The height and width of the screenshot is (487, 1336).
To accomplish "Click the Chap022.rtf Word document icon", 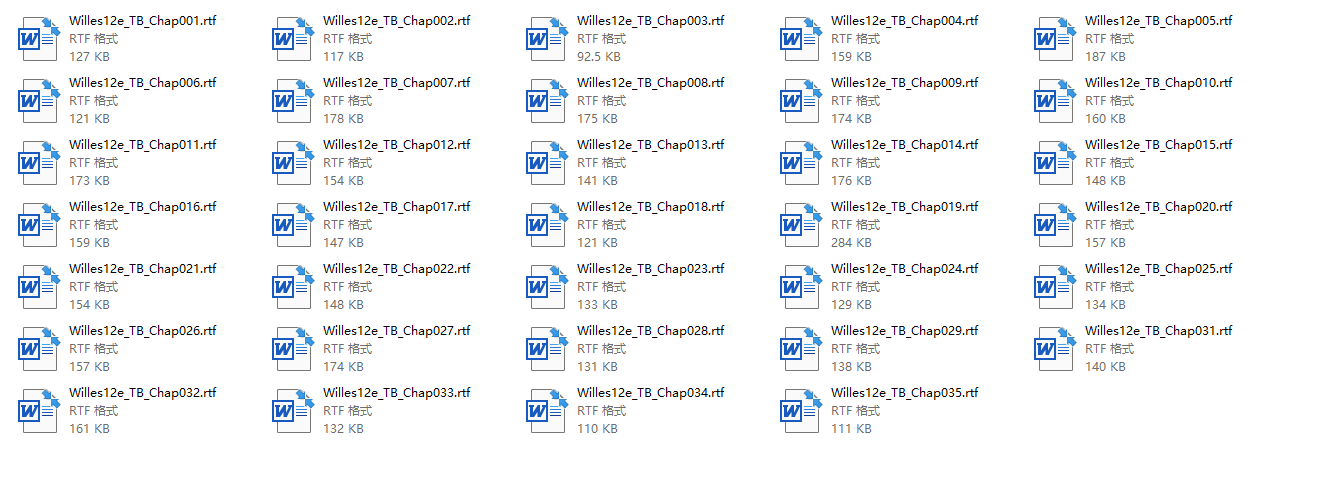I will 293,286.
